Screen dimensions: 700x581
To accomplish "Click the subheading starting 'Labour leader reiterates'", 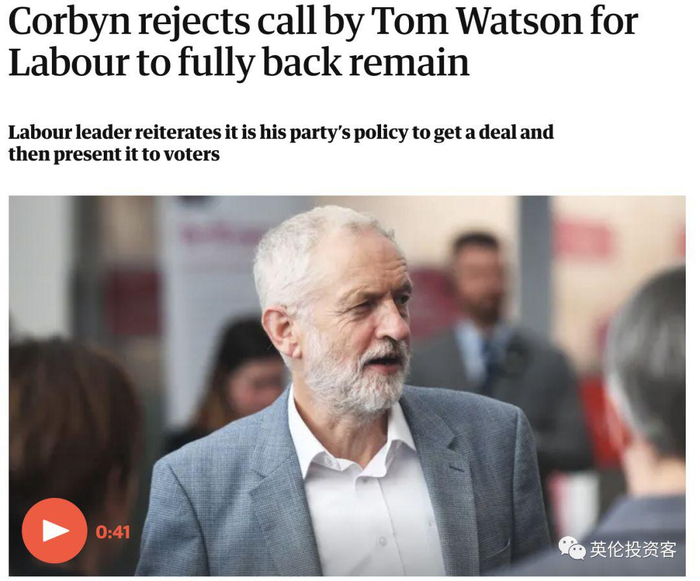I will pyautogui.click(x=281, y=143).
